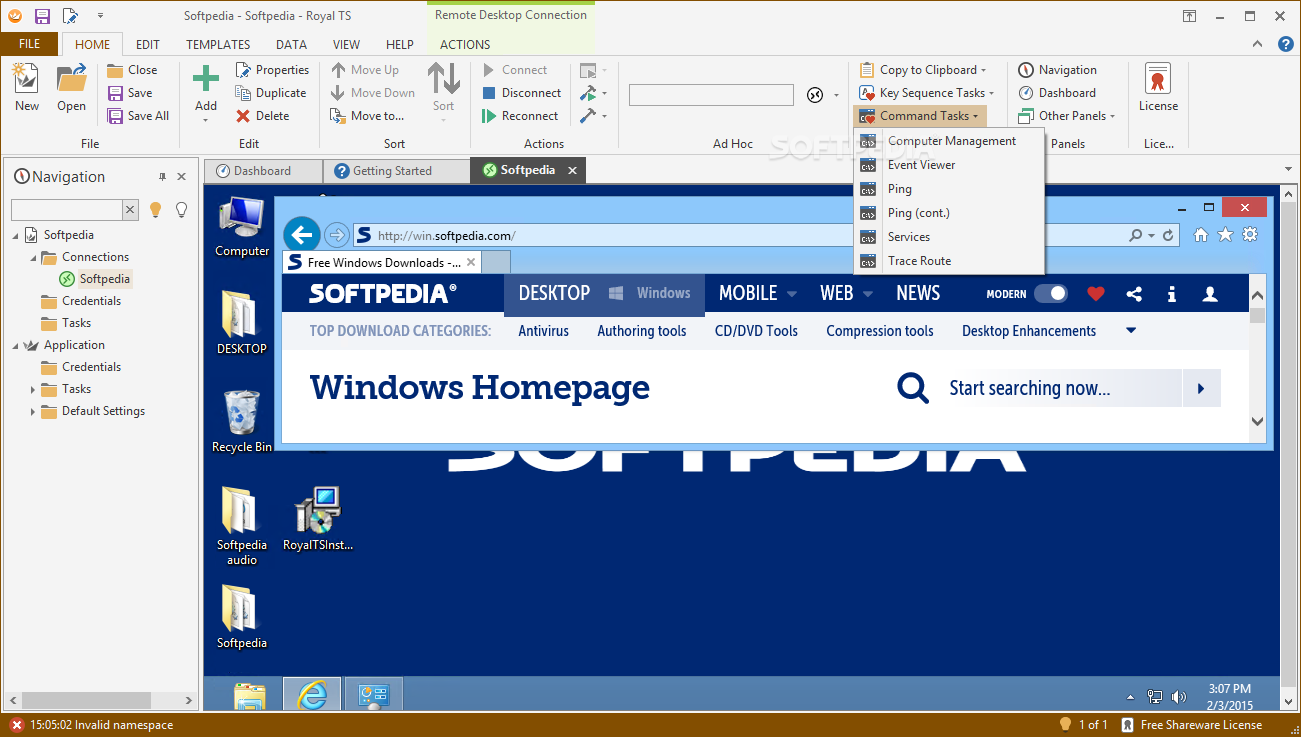Screen dimensions: 1301x737
Task: Open the Other Panels dropdown
Action: 1067,116
